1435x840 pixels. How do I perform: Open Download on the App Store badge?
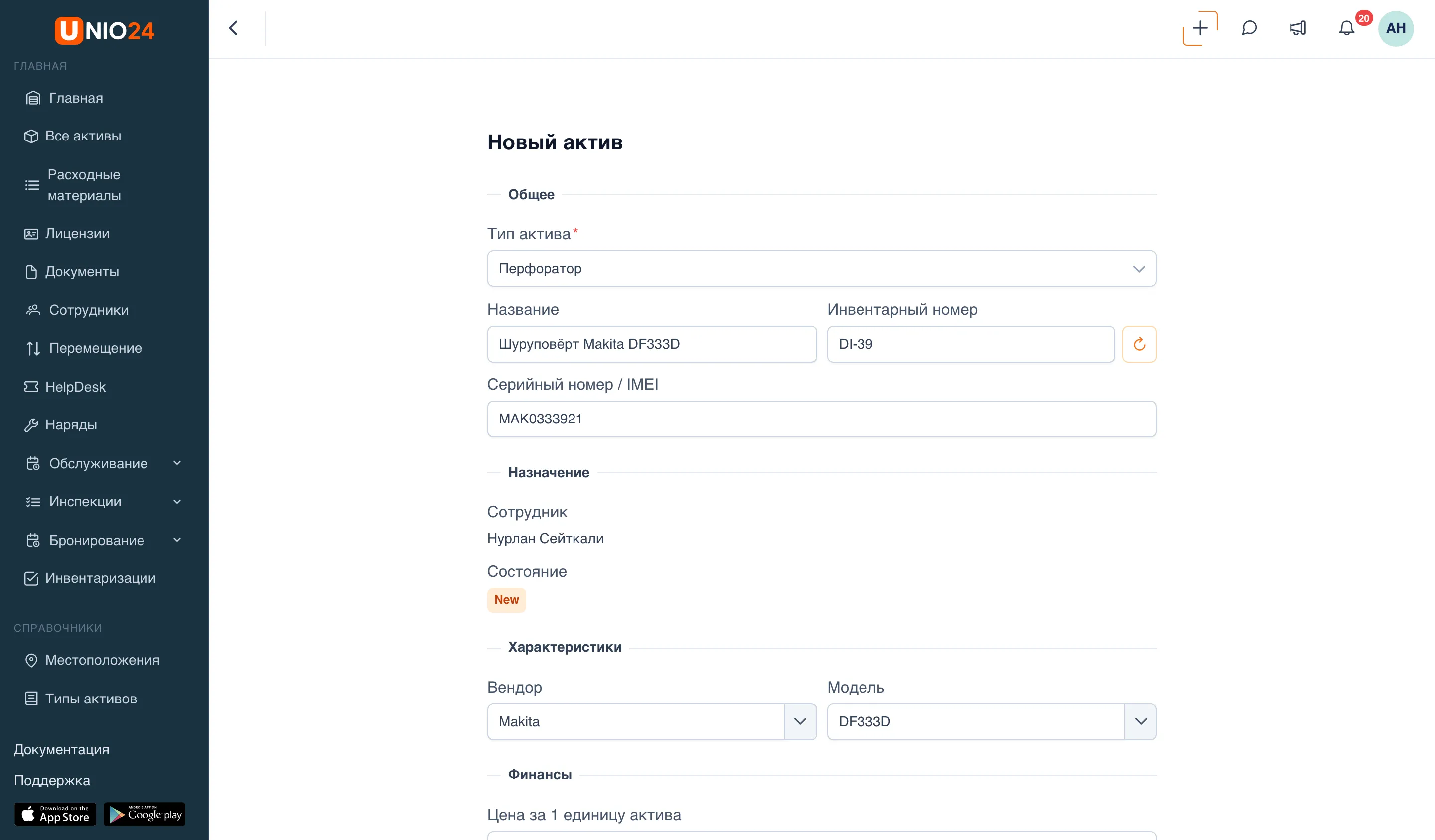click(55, 814)
